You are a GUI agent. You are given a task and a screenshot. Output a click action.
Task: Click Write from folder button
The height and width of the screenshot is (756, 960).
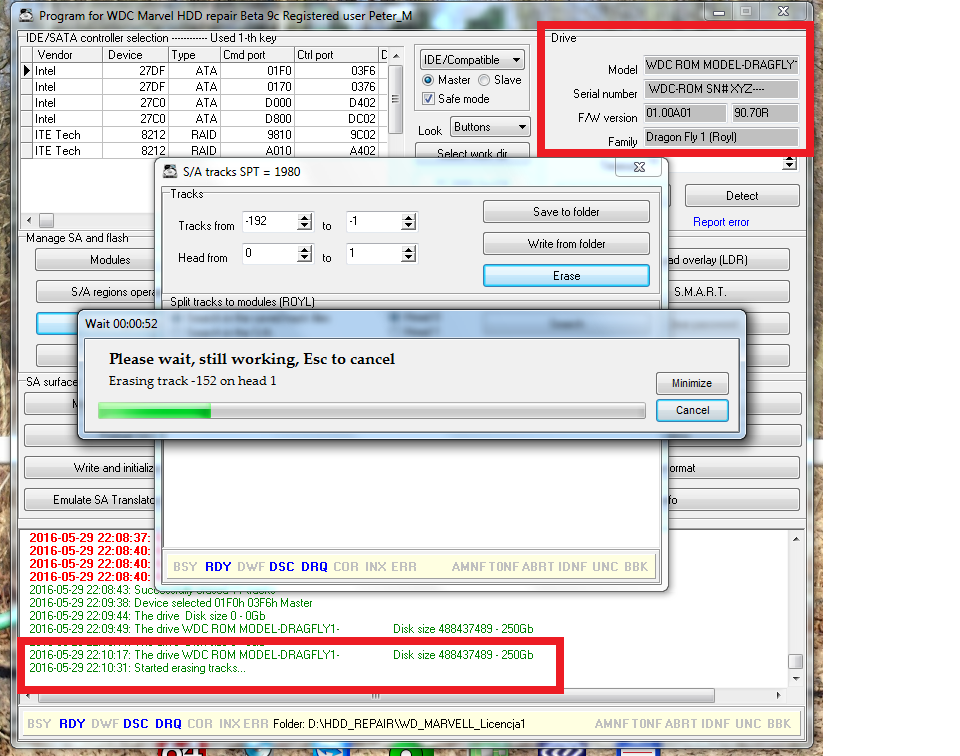click(x=566, y=244)
